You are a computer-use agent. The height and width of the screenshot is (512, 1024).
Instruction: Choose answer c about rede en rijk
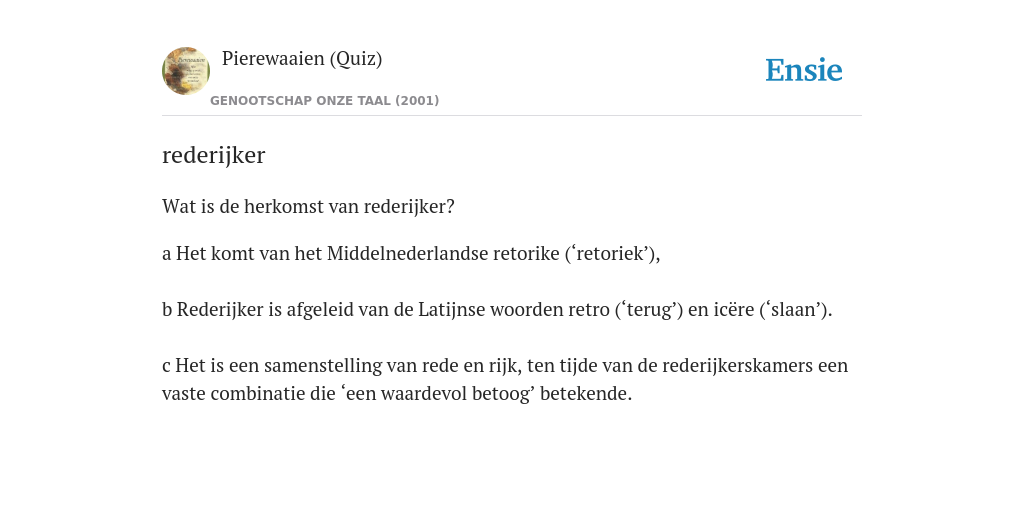[505, 379]
